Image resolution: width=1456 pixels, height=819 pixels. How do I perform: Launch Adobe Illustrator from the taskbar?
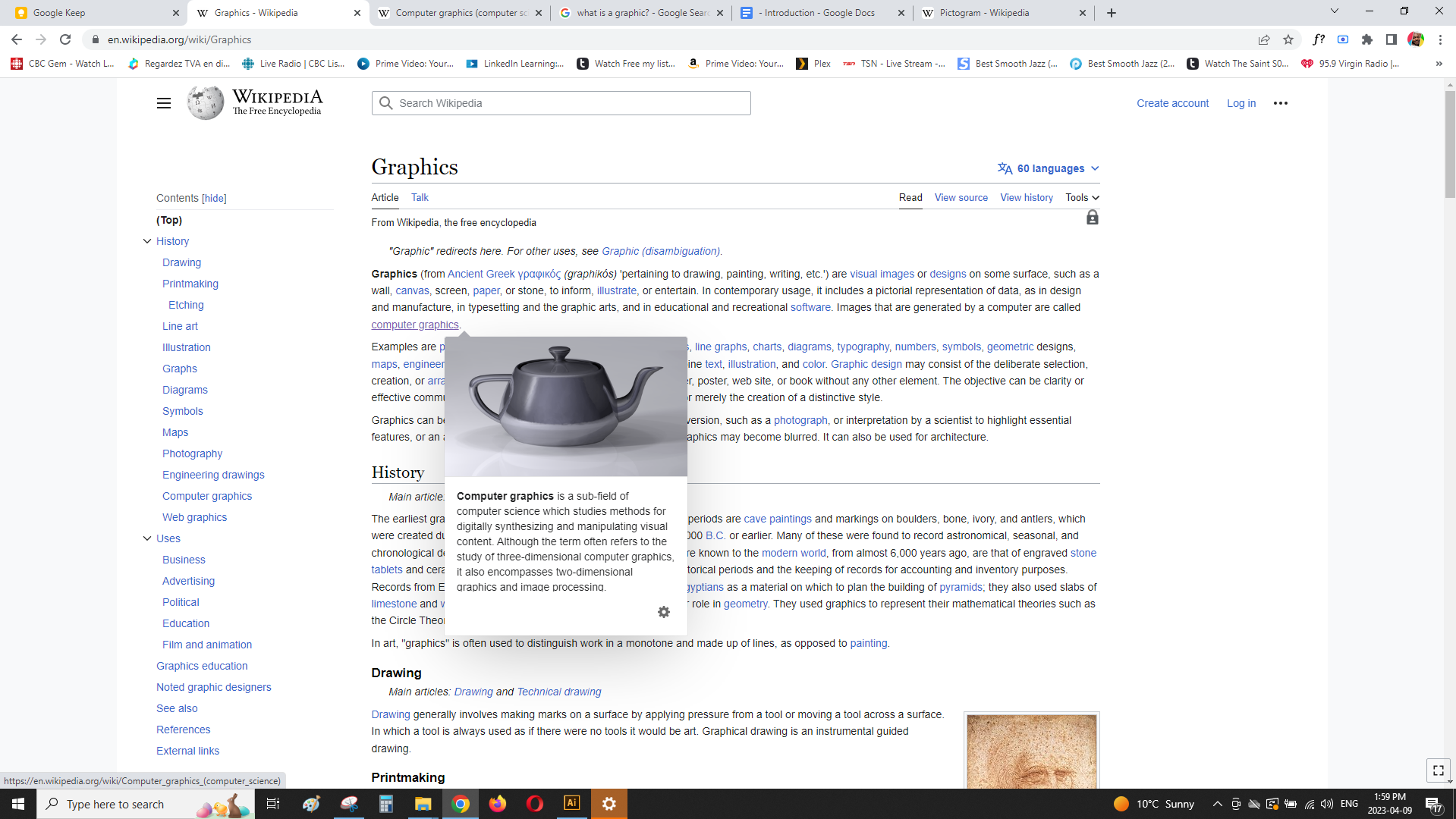572,803
